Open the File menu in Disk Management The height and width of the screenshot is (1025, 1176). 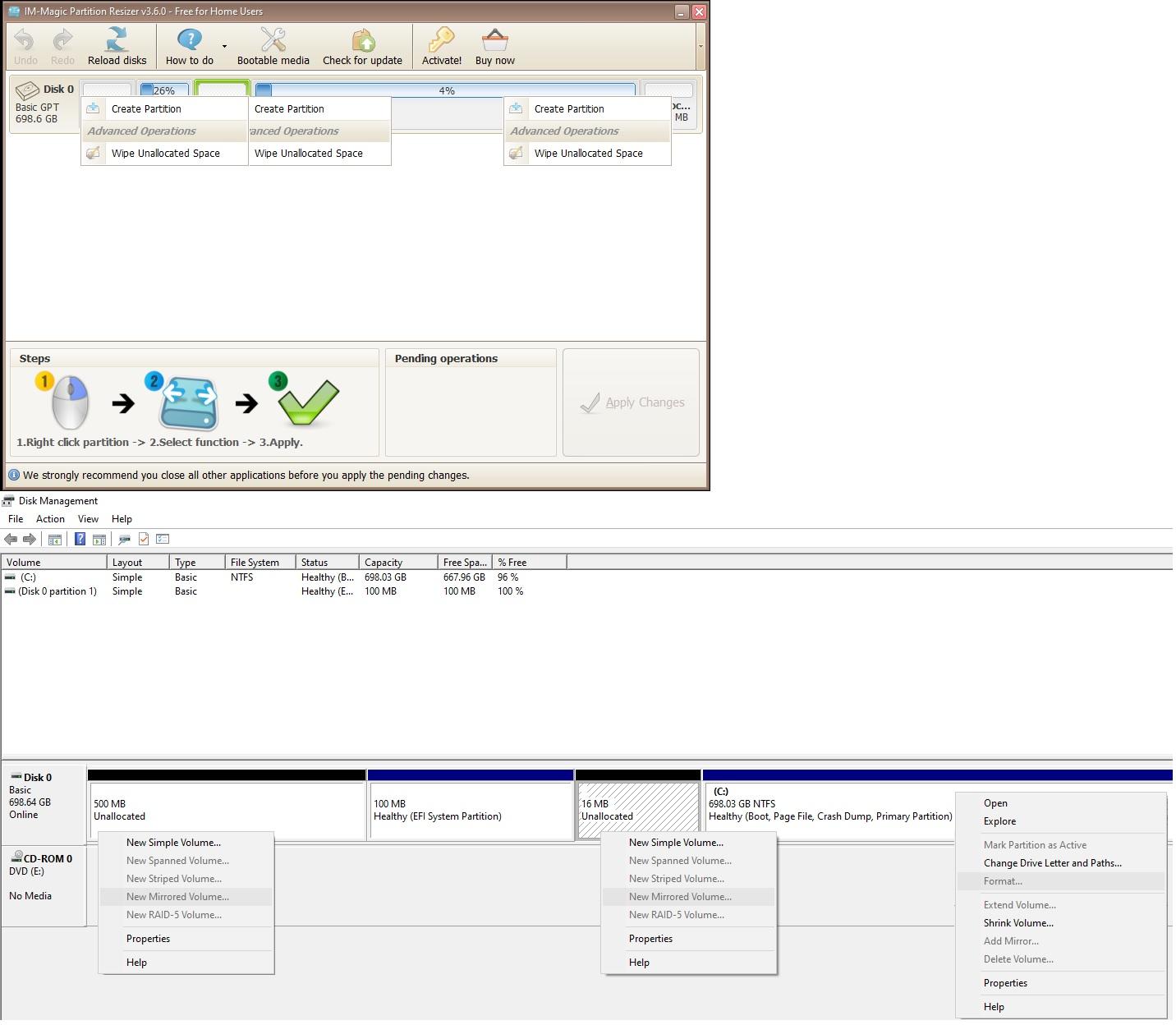click(16, 519)
